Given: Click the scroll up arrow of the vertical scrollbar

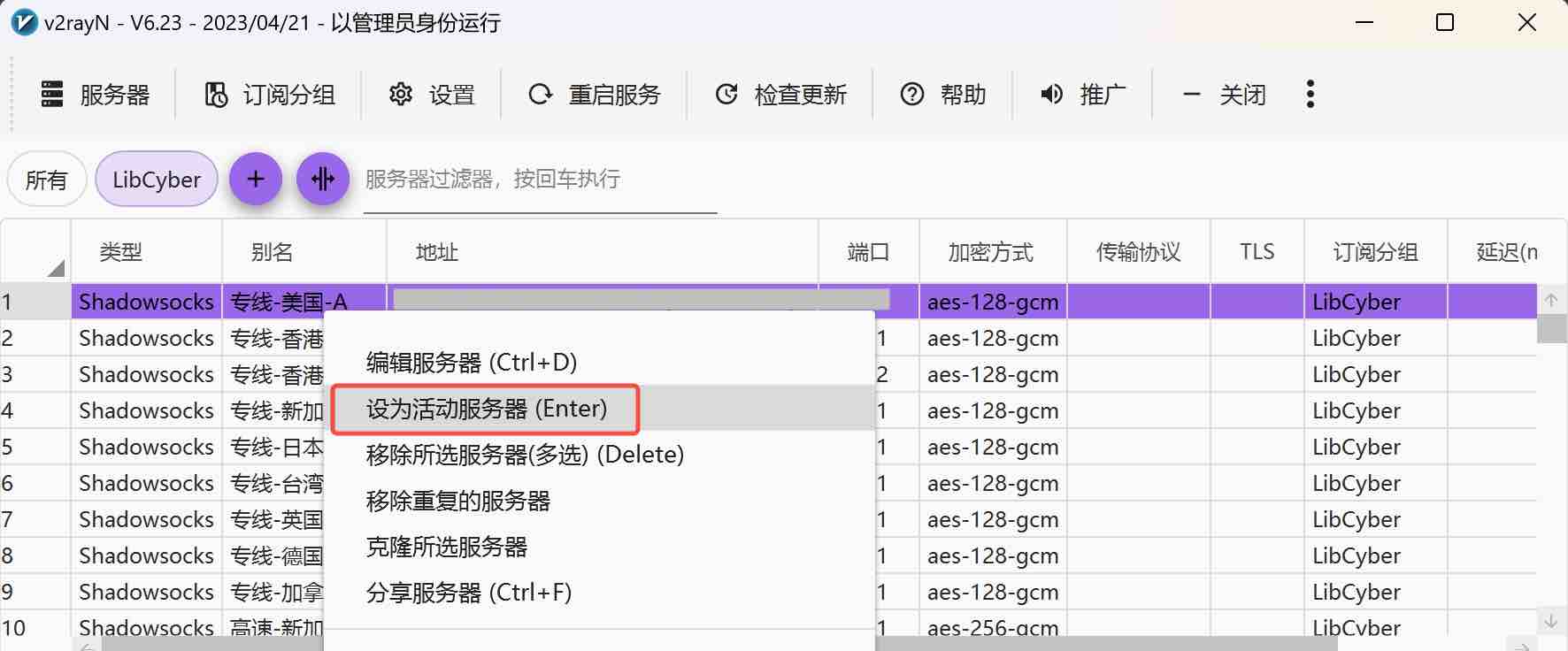Looking at the screenshot, I should pyautogui.click(x=1551, y=300).
